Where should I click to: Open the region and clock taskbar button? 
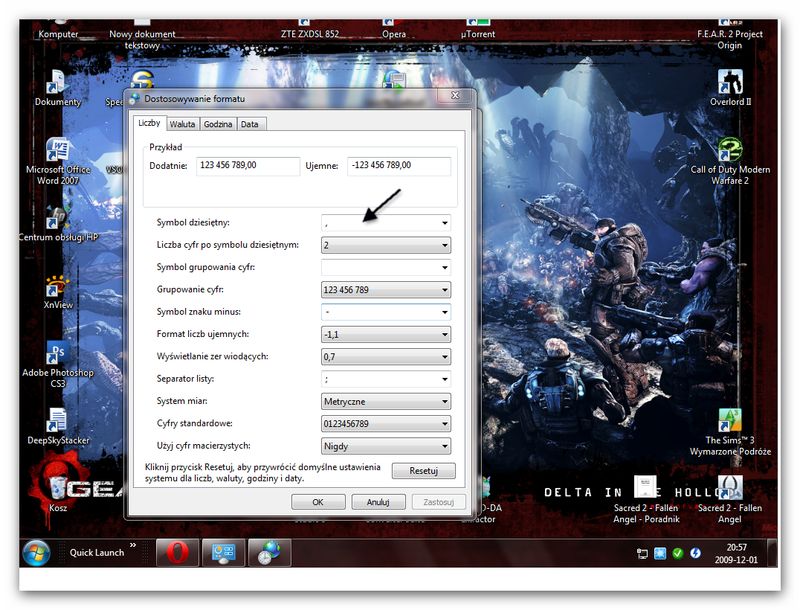coord(269,553)
